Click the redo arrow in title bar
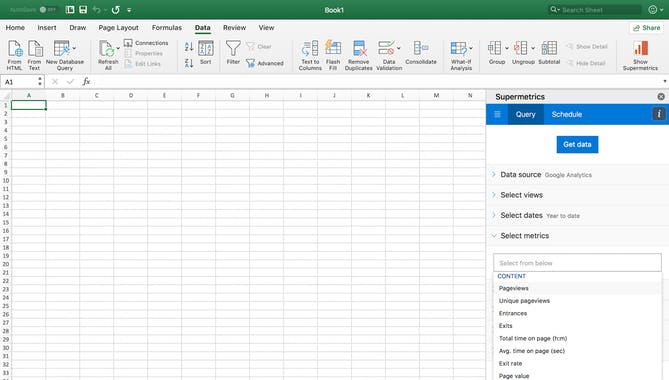Image resolution: width=669 pixels, height=380 pixels. coord(116,9)
